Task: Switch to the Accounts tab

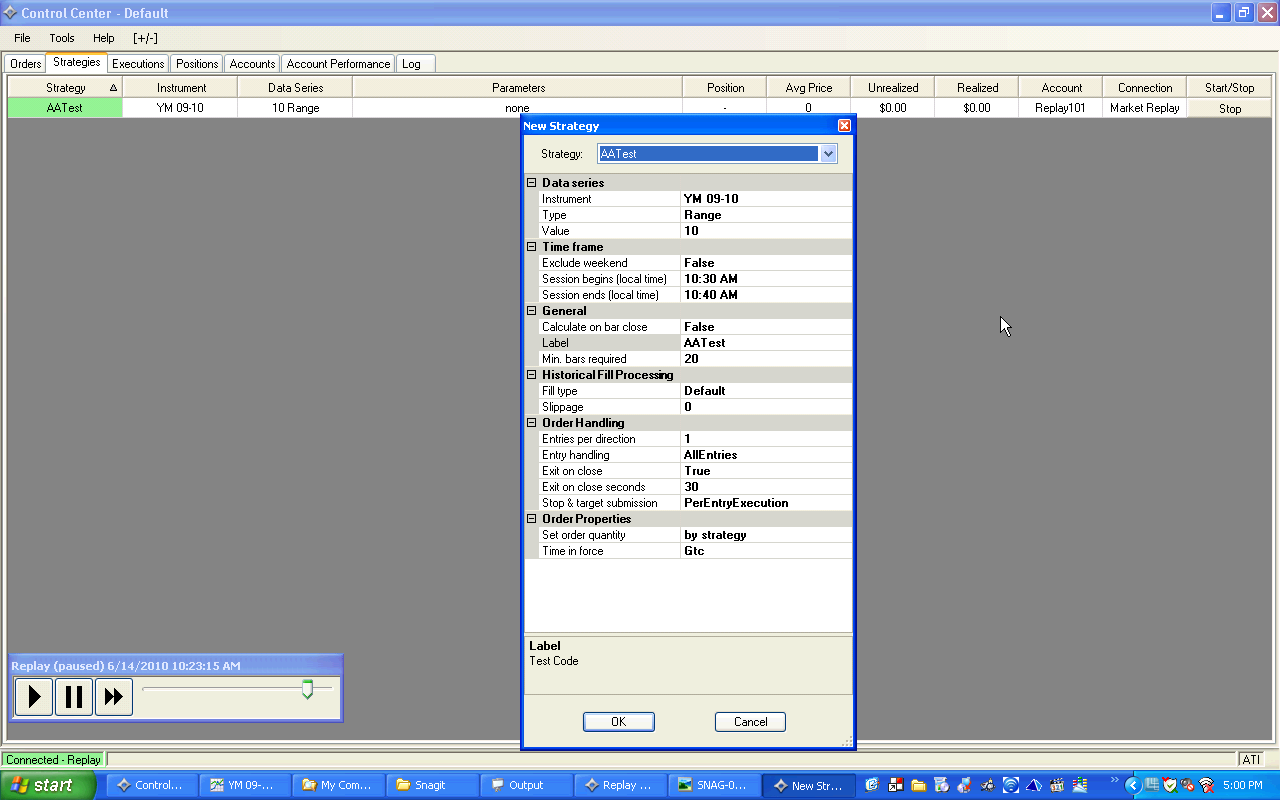Action: point(252,64)
